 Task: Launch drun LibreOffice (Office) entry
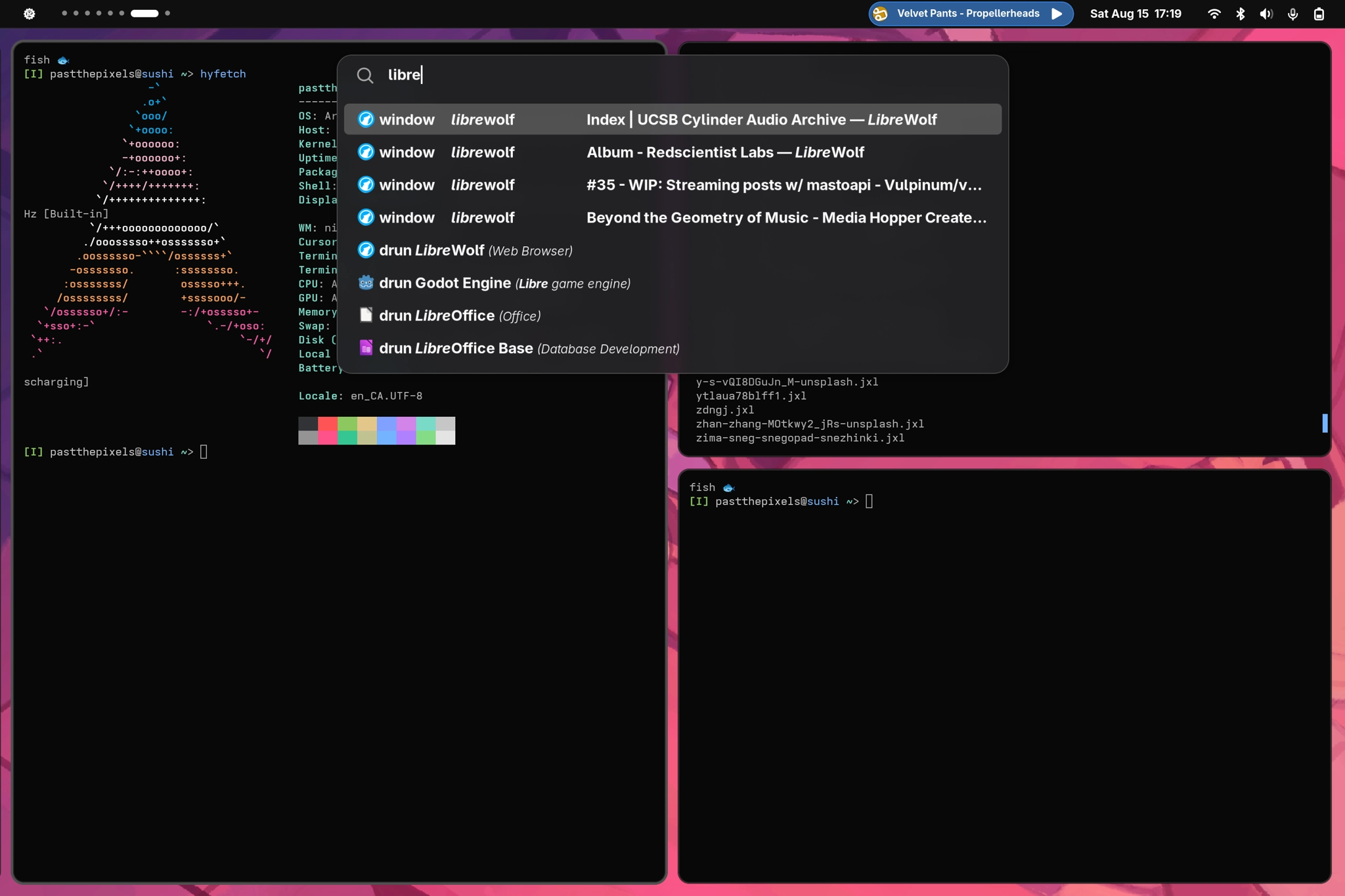(x=672, y=316)
